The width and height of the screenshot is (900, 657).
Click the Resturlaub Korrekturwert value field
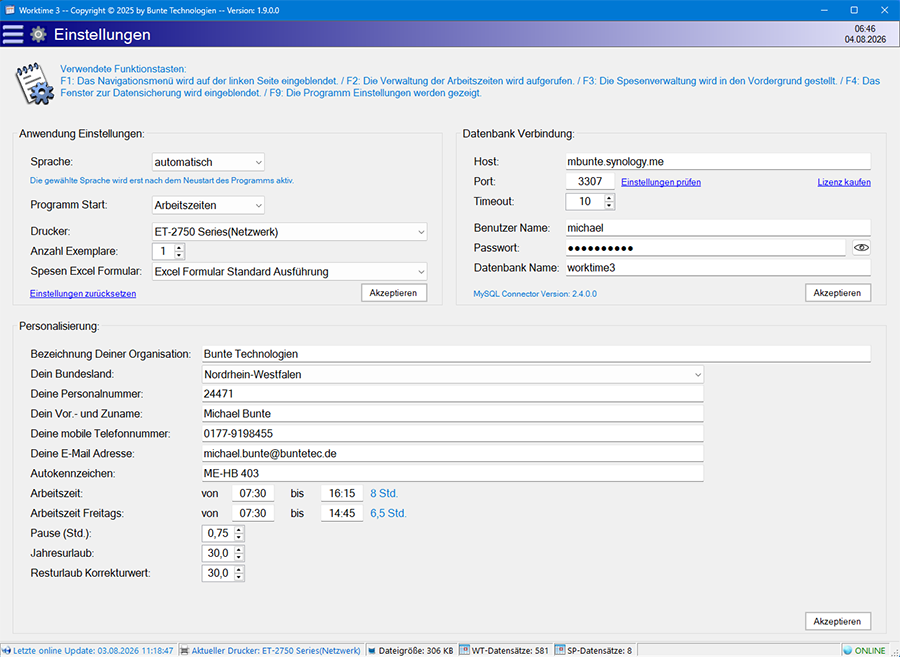pos(218,573)
